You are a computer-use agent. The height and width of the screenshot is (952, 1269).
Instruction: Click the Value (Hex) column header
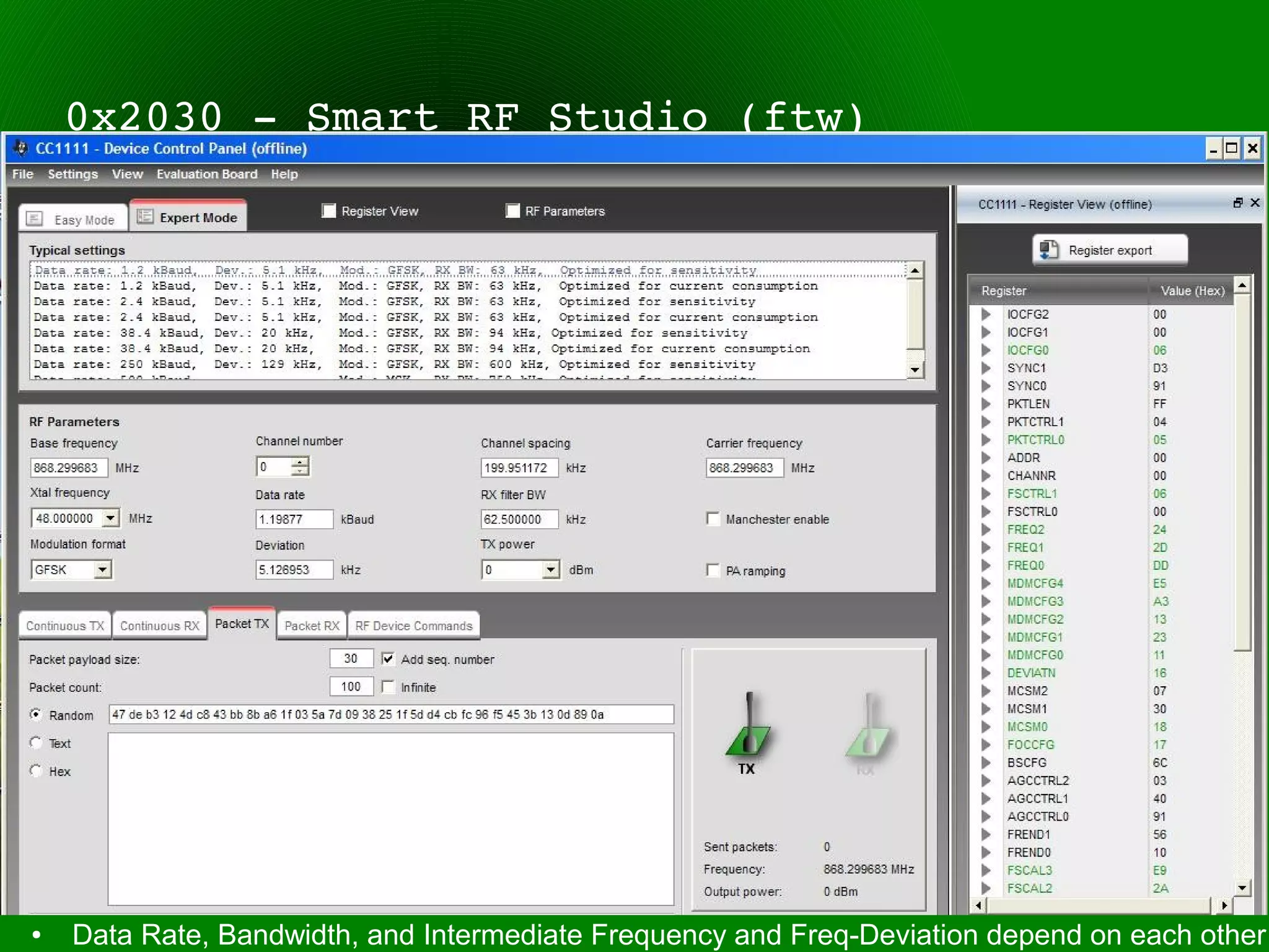[1191, 290]
